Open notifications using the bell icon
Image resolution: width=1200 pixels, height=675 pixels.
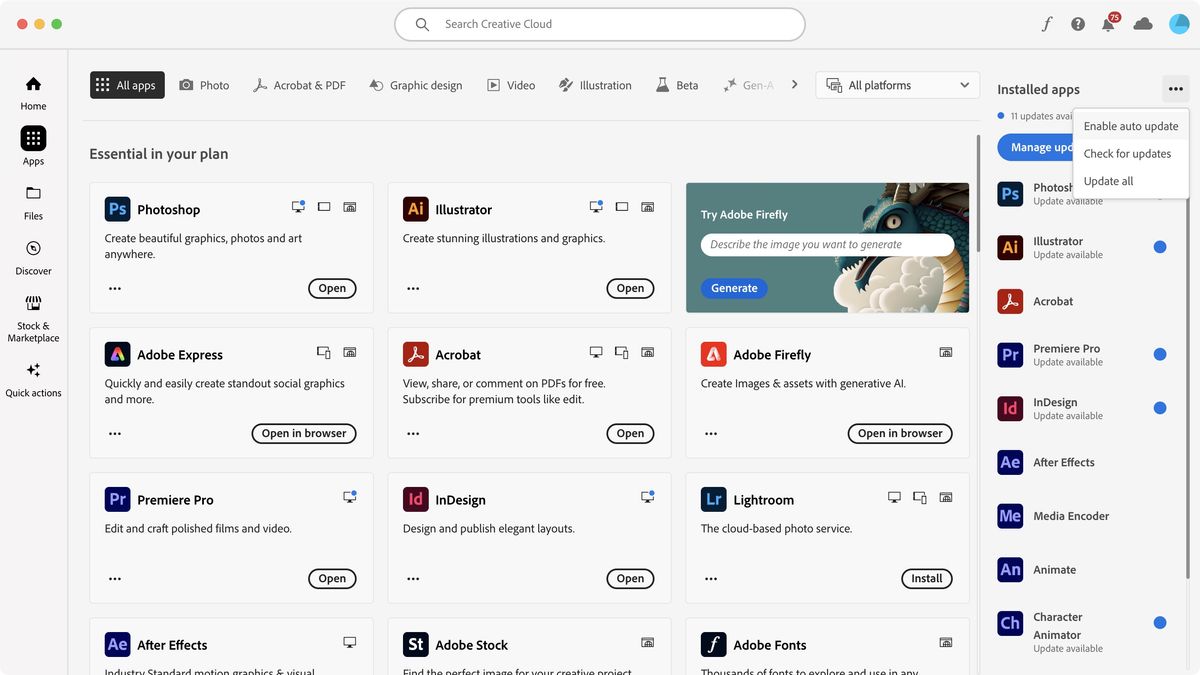(x=1109, y=23)
